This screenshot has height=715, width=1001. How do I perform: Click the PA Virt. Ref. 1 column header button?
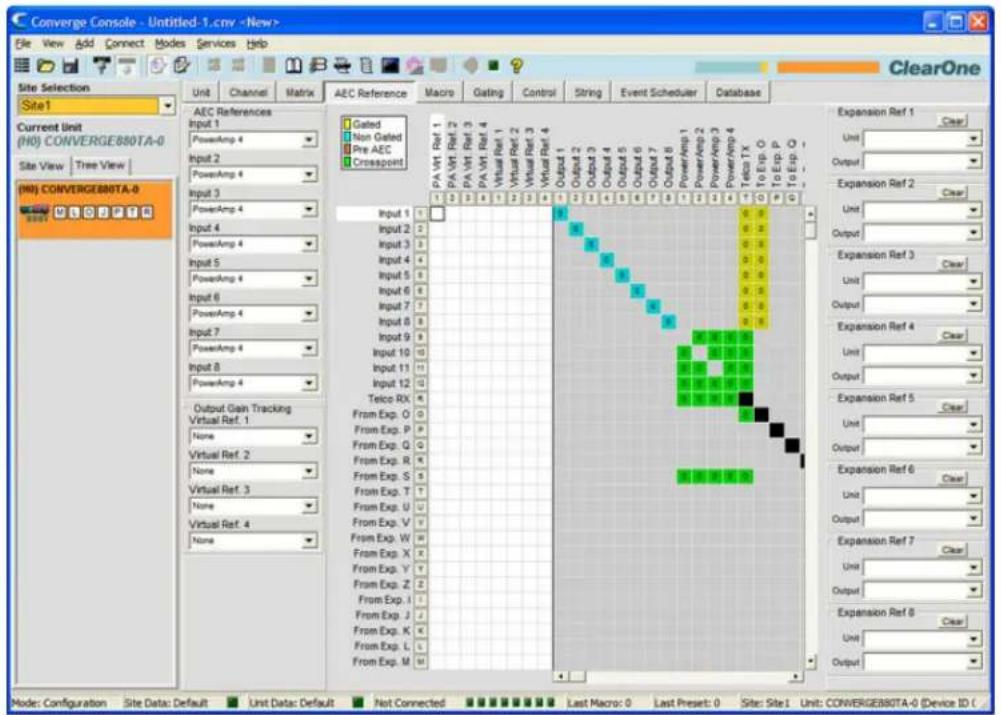pyautogui.click(x=437, y=199)
